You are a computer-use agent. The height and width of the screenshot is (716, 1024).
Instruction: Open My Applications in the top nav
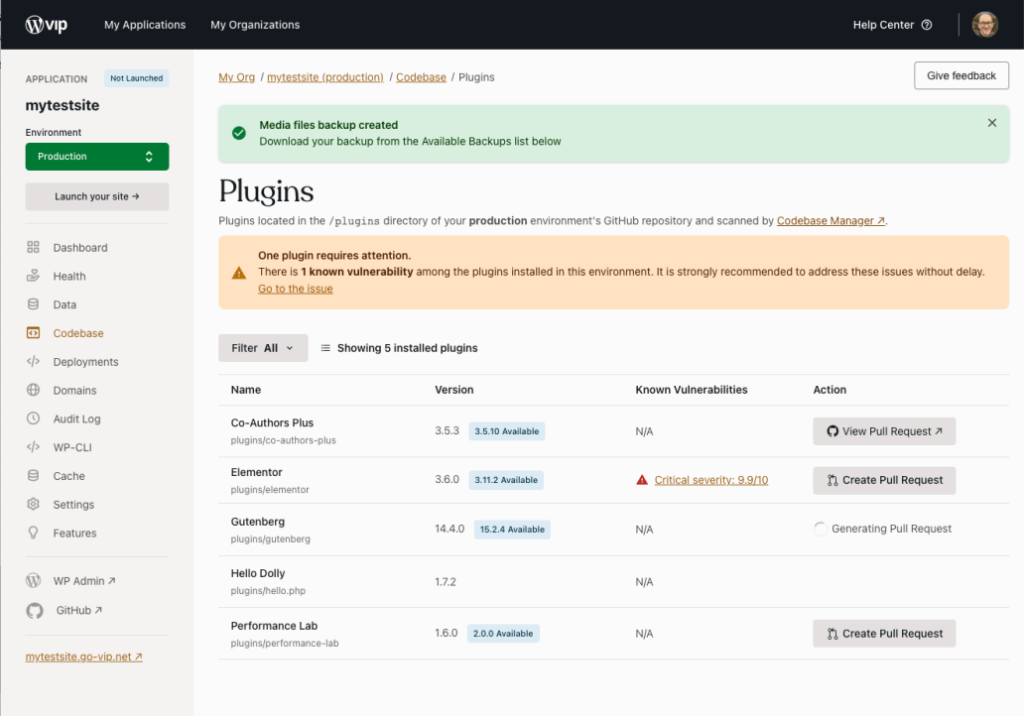[145, 25]
